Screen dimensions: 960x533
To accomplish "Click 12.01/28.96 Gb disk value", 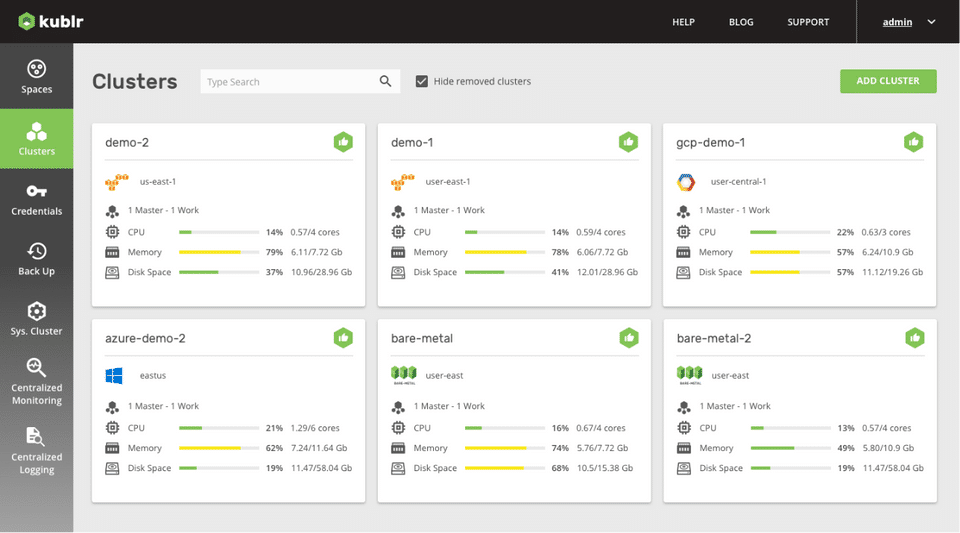I will (607, 272).
